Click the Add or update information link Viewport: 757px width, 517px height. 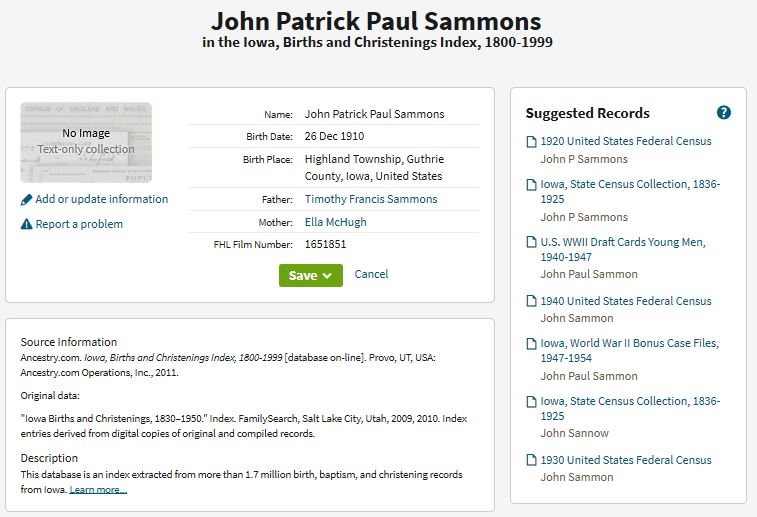click(x=101, y=199)
